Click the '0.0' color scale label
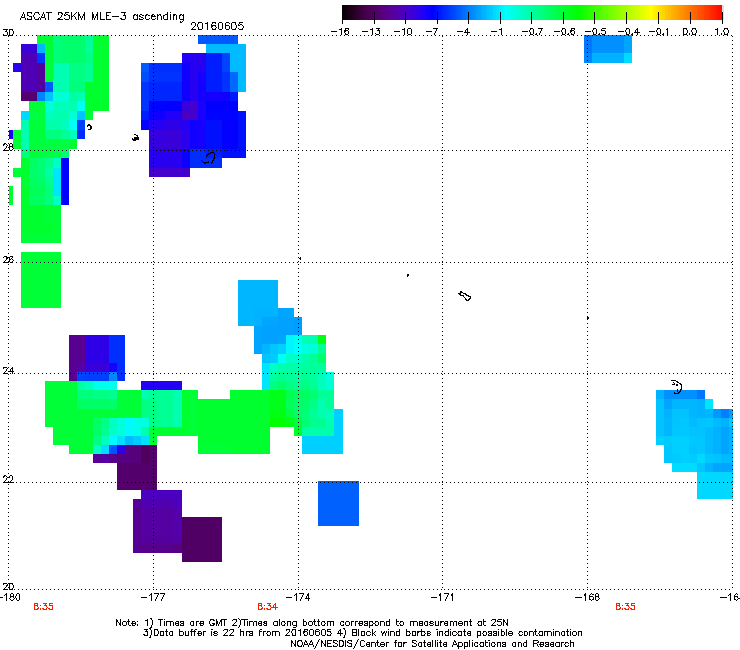Viewport: 740px width, 650px height. point(690,32)
